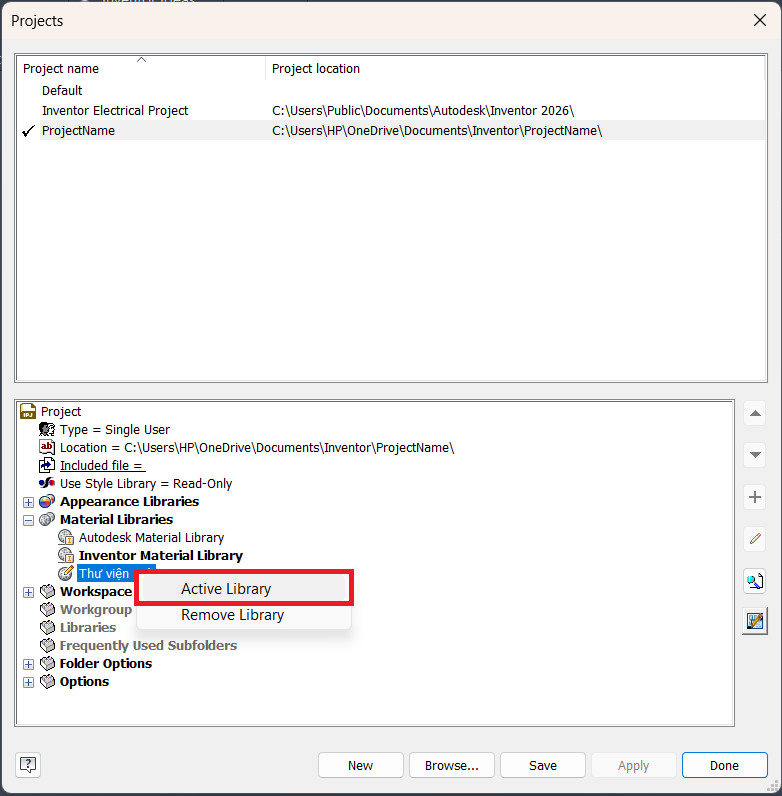The width and height of the screenshot is (782, 796).
Task: Click the pencil Edit icon
Action: [755, 539]
